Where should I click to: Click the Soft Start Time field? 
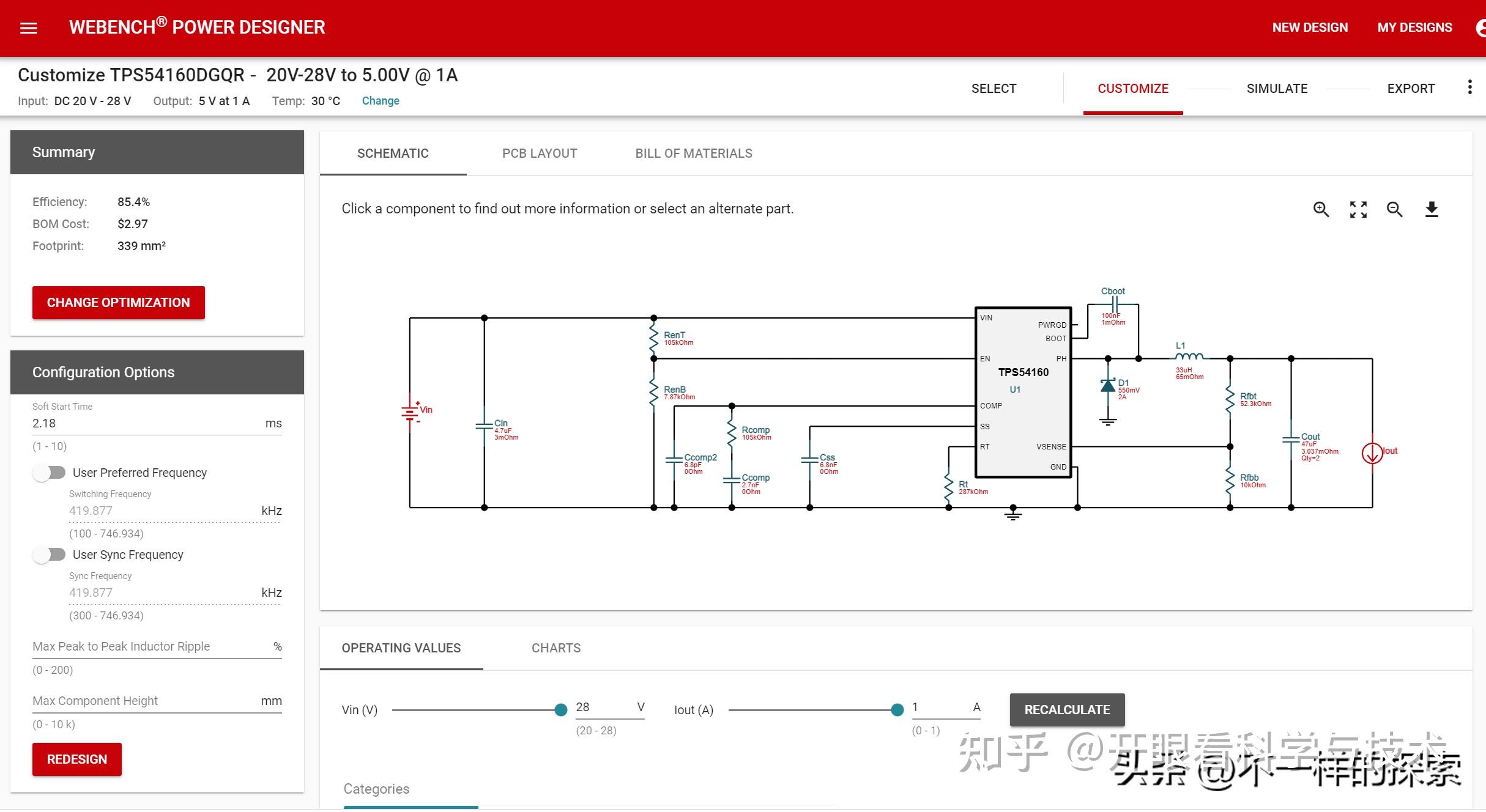coord(147,423)
